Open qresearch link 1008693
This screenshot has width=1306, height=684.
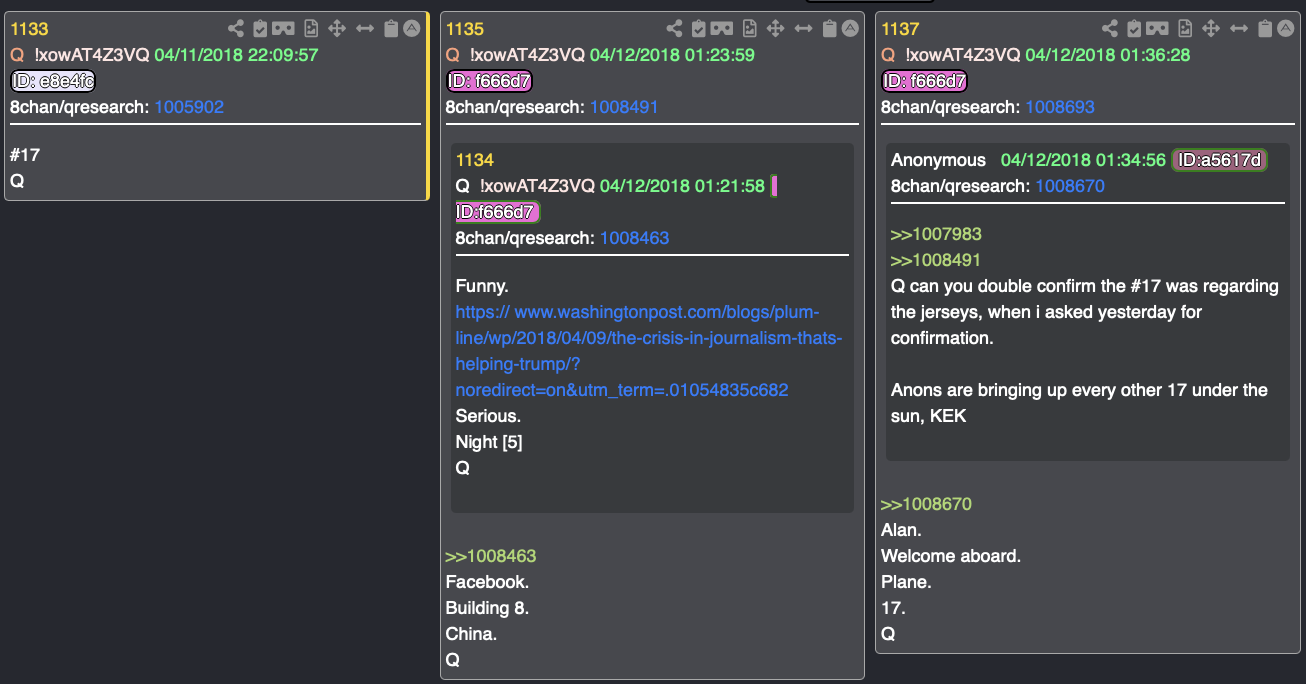pyautogui.click(x=1060, y=107)
